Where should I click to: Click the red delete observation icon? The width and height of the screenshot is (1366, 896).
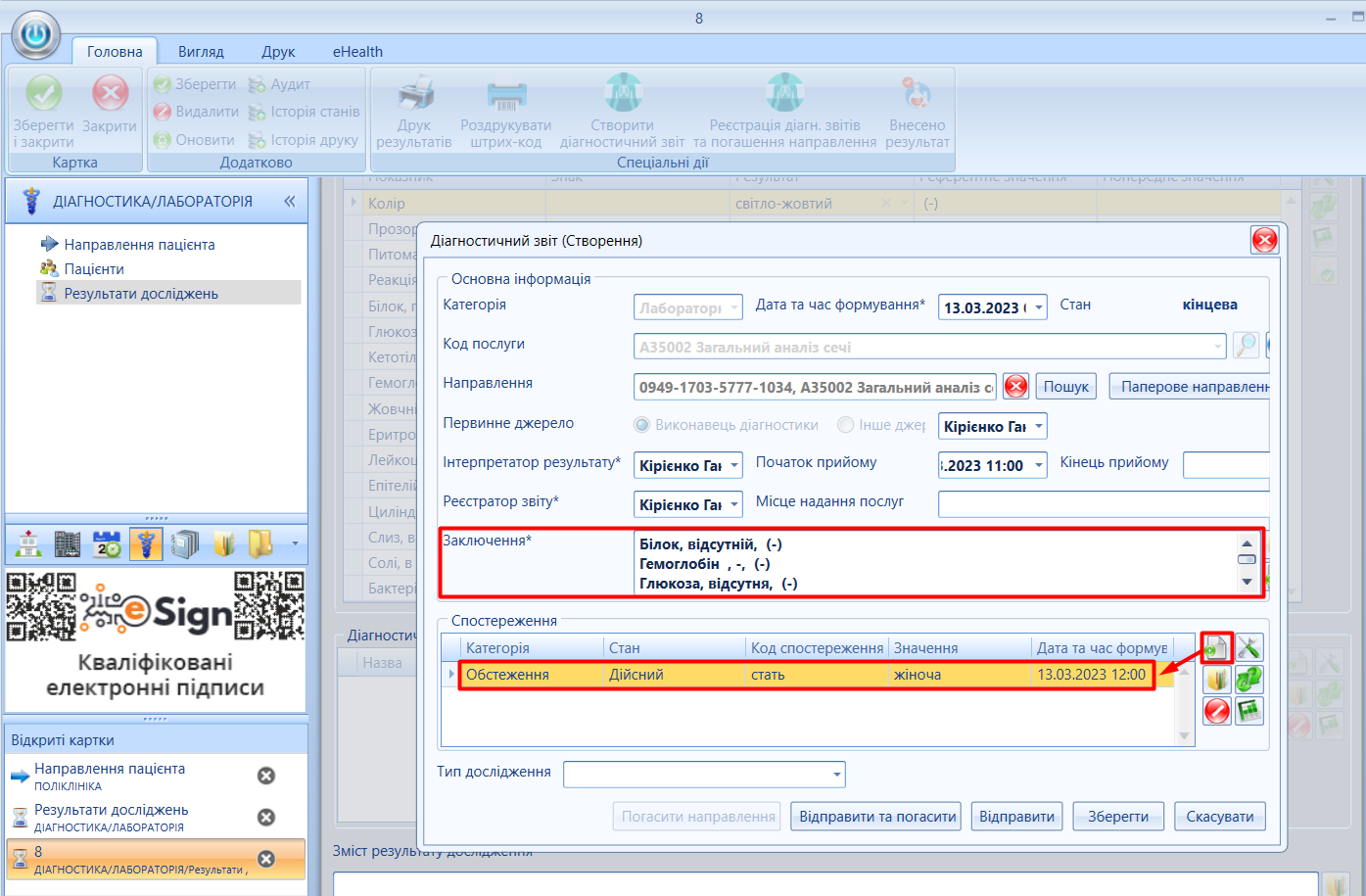(x=1216, y=710)
